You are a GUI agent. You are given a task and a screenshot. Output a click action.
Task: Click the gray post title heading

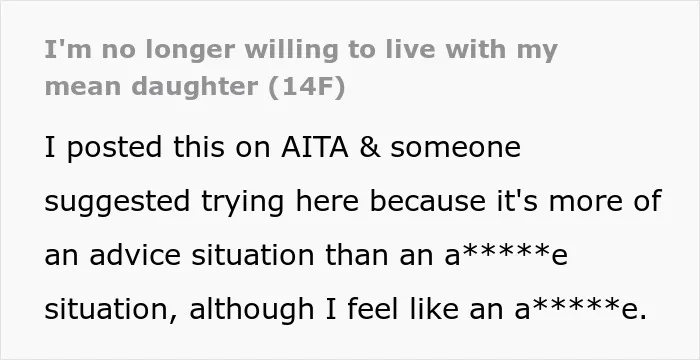(x=301, y=68)
